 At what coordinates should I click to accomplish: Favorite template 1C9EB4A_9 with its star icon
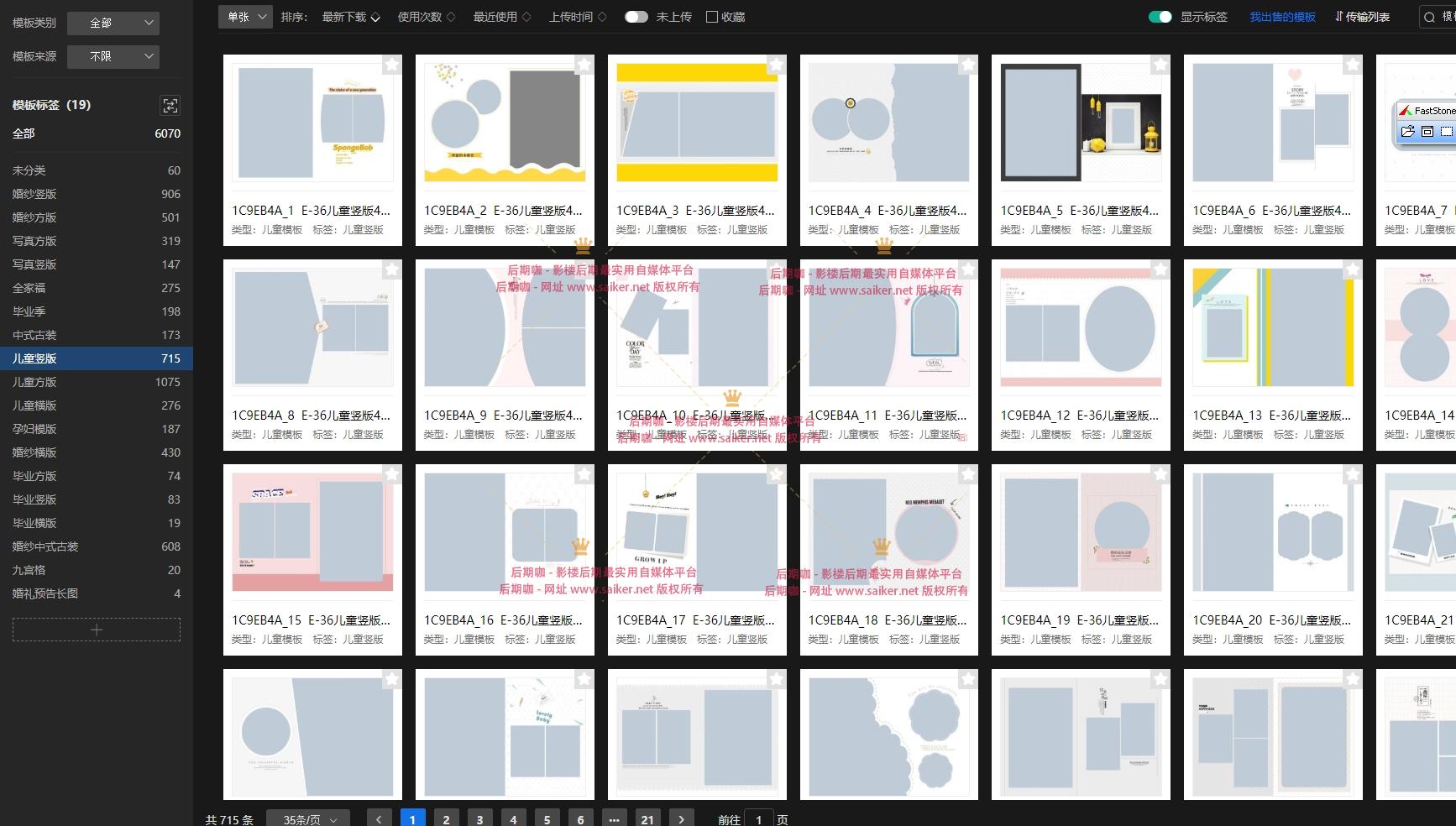tap(584, 269)
